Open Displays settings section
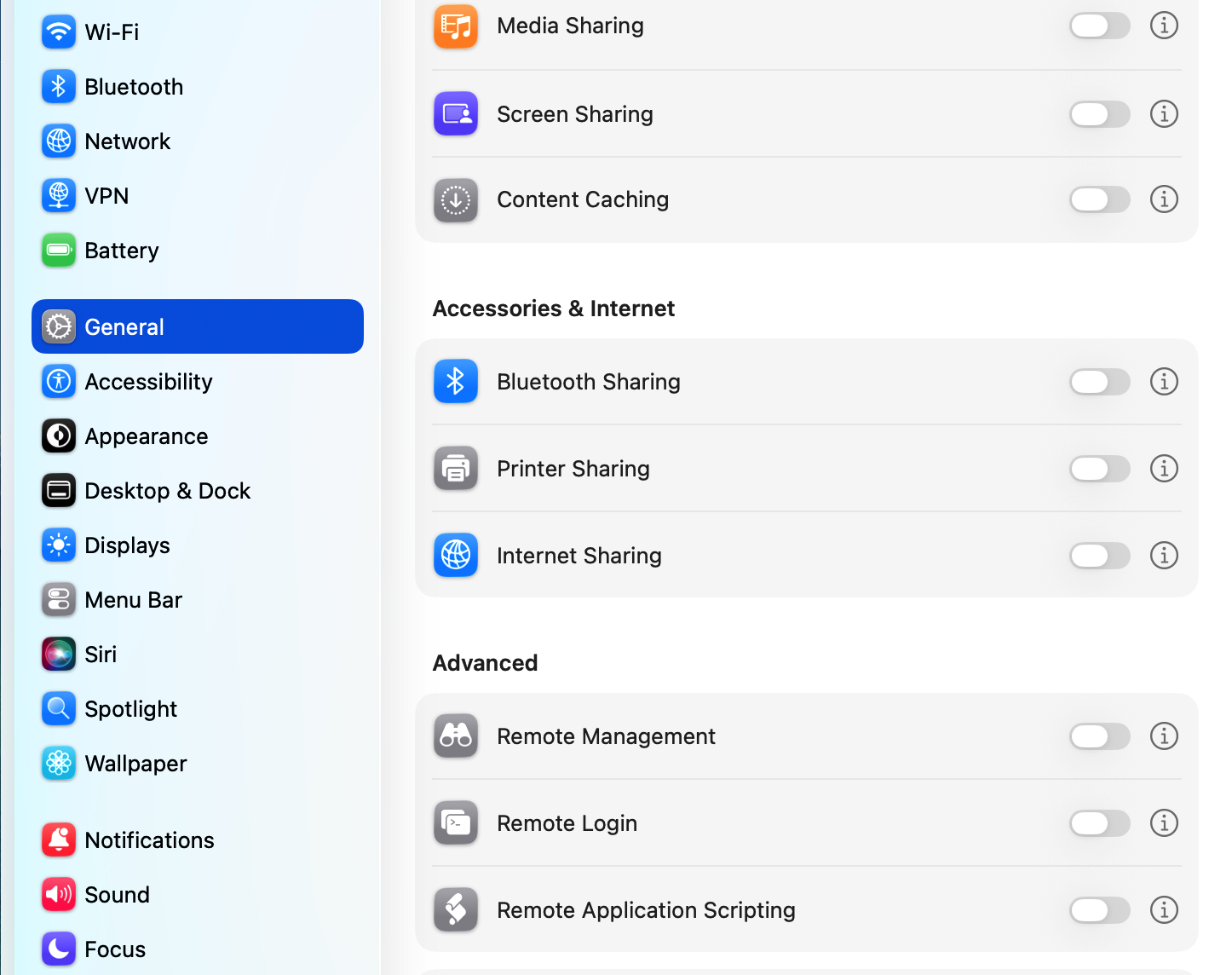 [127, 545]
